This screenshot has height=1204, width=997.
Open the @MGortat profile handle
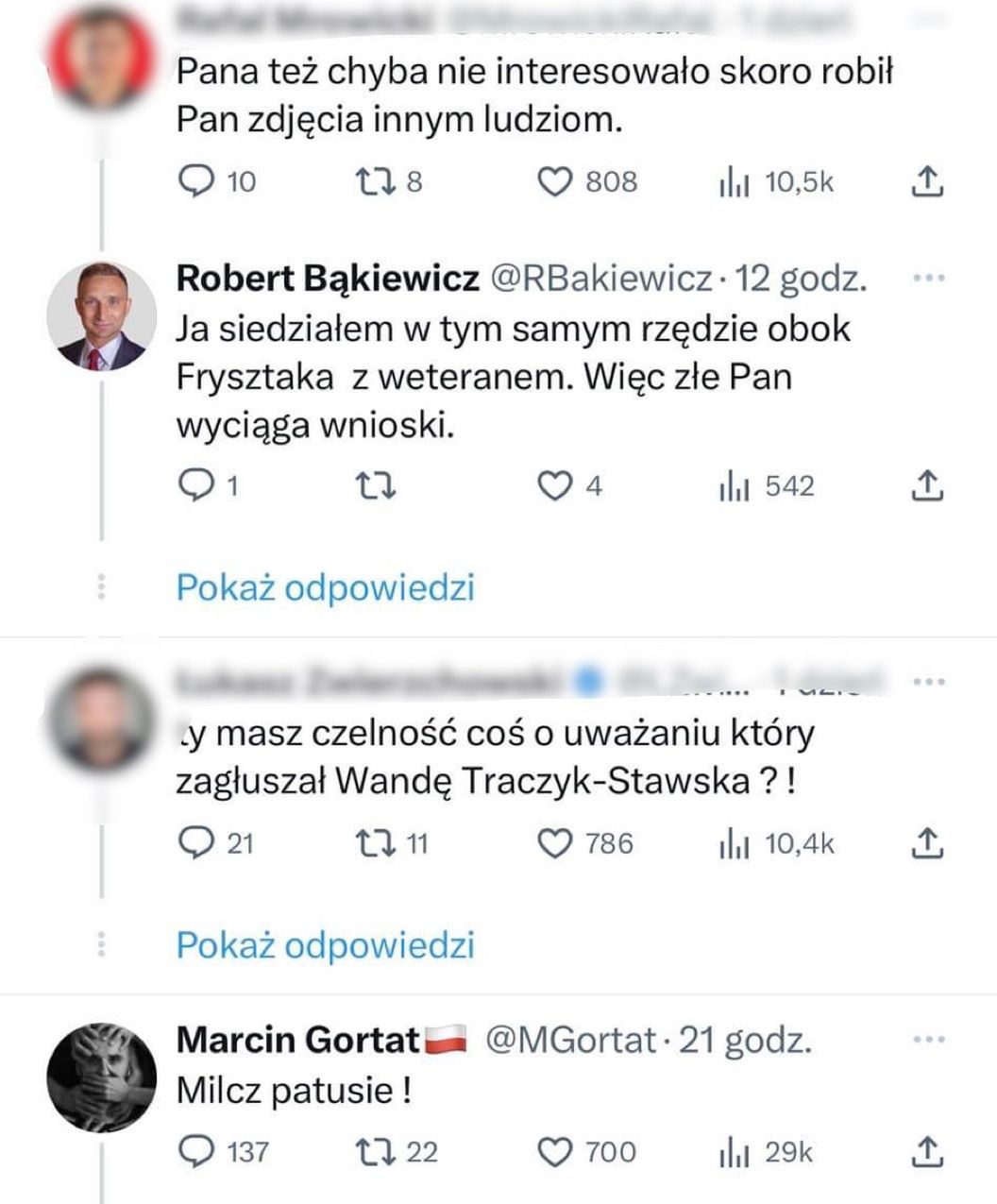coord(570,1040)
